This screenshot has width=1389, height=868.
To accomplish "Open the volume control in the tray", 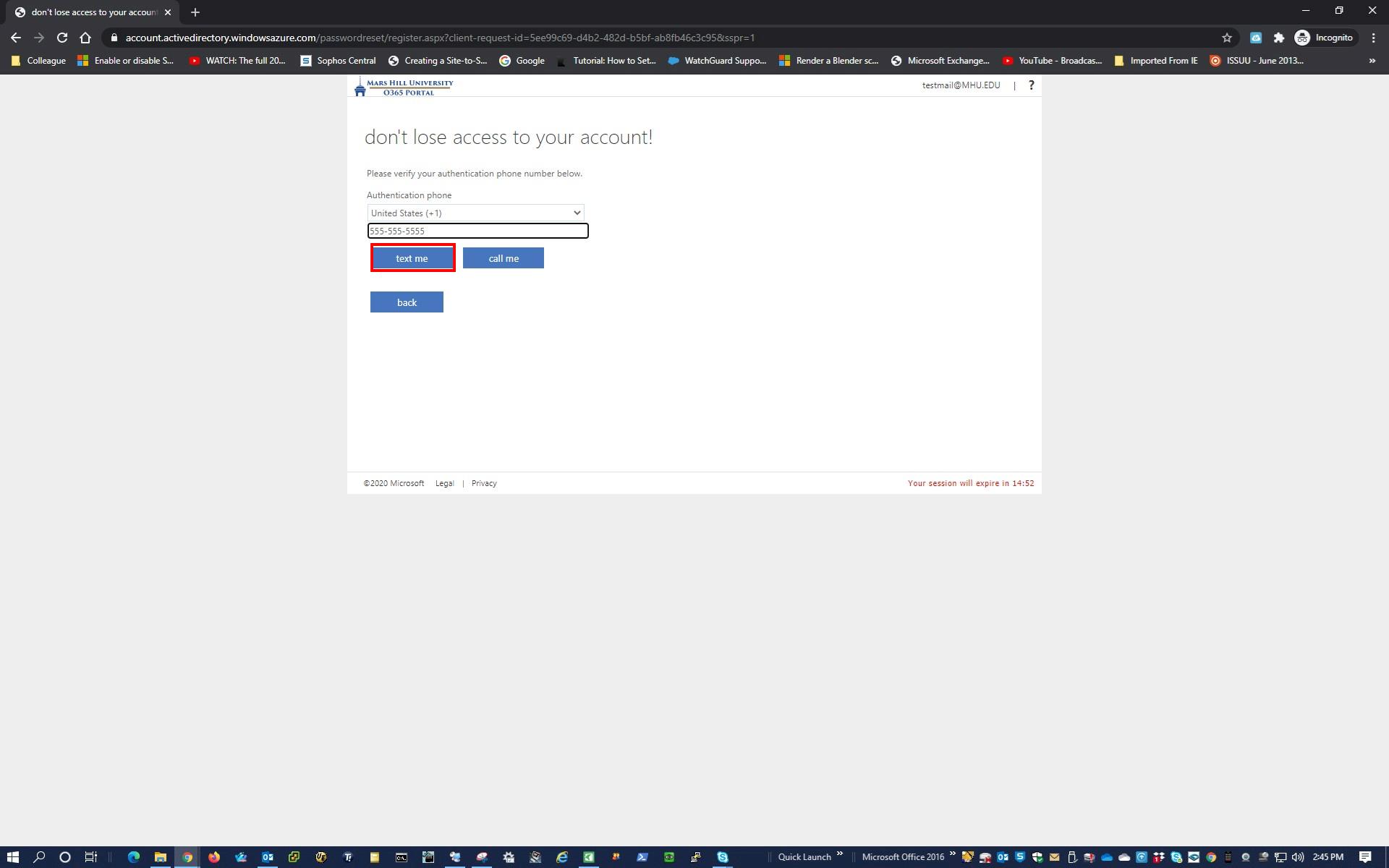I will 1296,857.
